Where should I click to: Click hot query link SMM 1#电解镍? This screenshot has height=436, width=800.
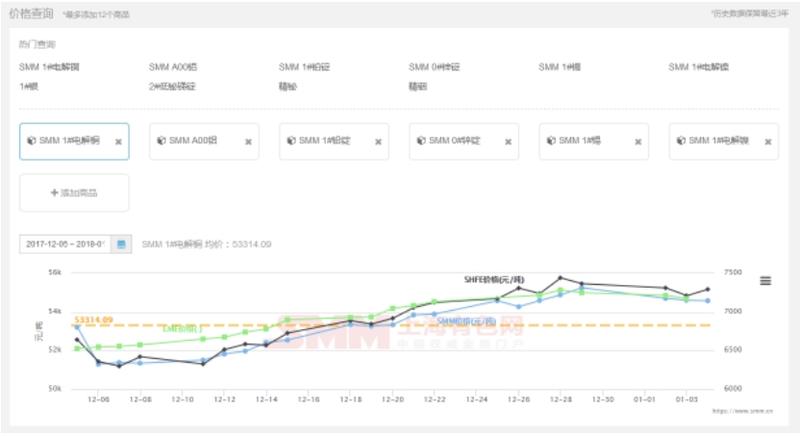pos(698,67)
